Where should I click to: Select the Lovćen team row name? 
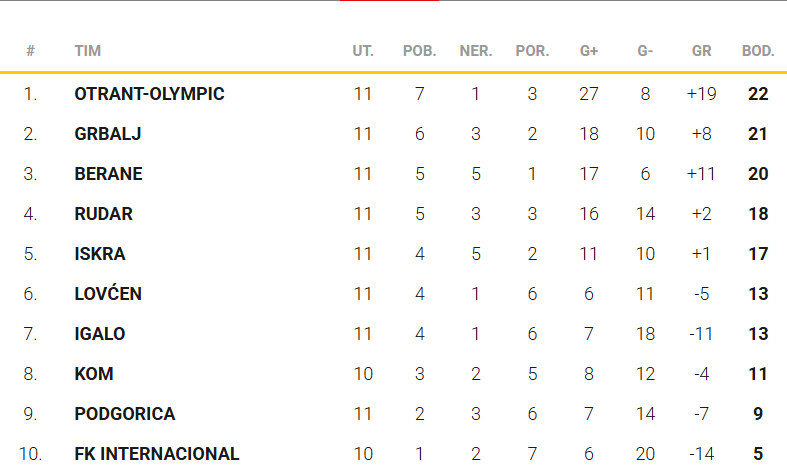click(x=108, y=294)
